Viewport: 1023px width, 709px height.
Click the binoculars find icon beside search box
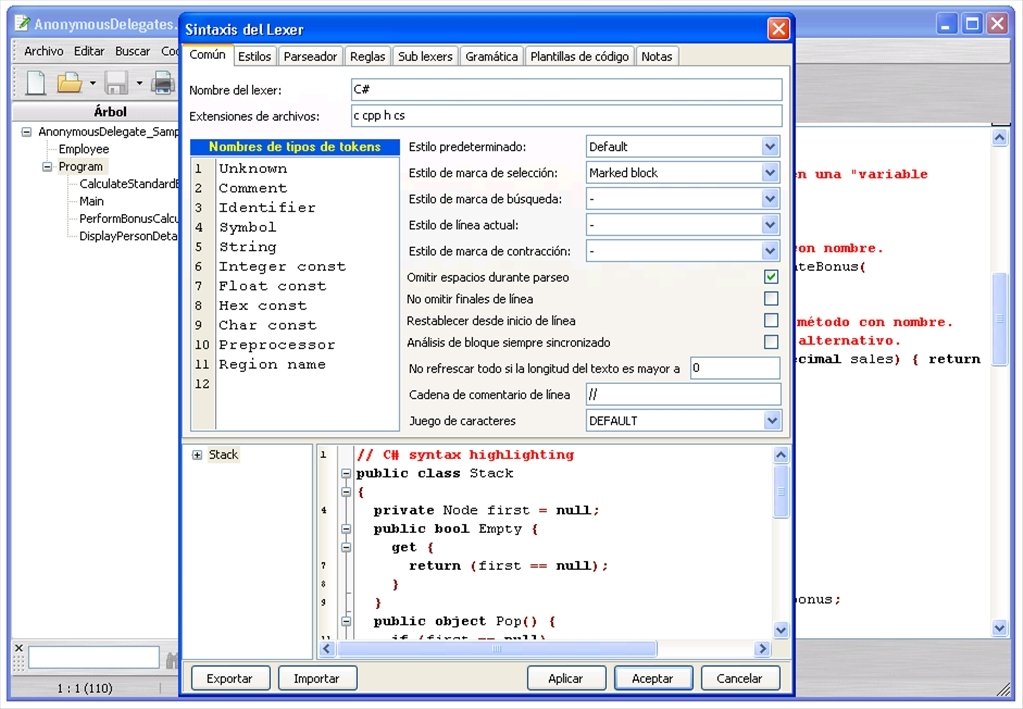(x=172, y=660)
